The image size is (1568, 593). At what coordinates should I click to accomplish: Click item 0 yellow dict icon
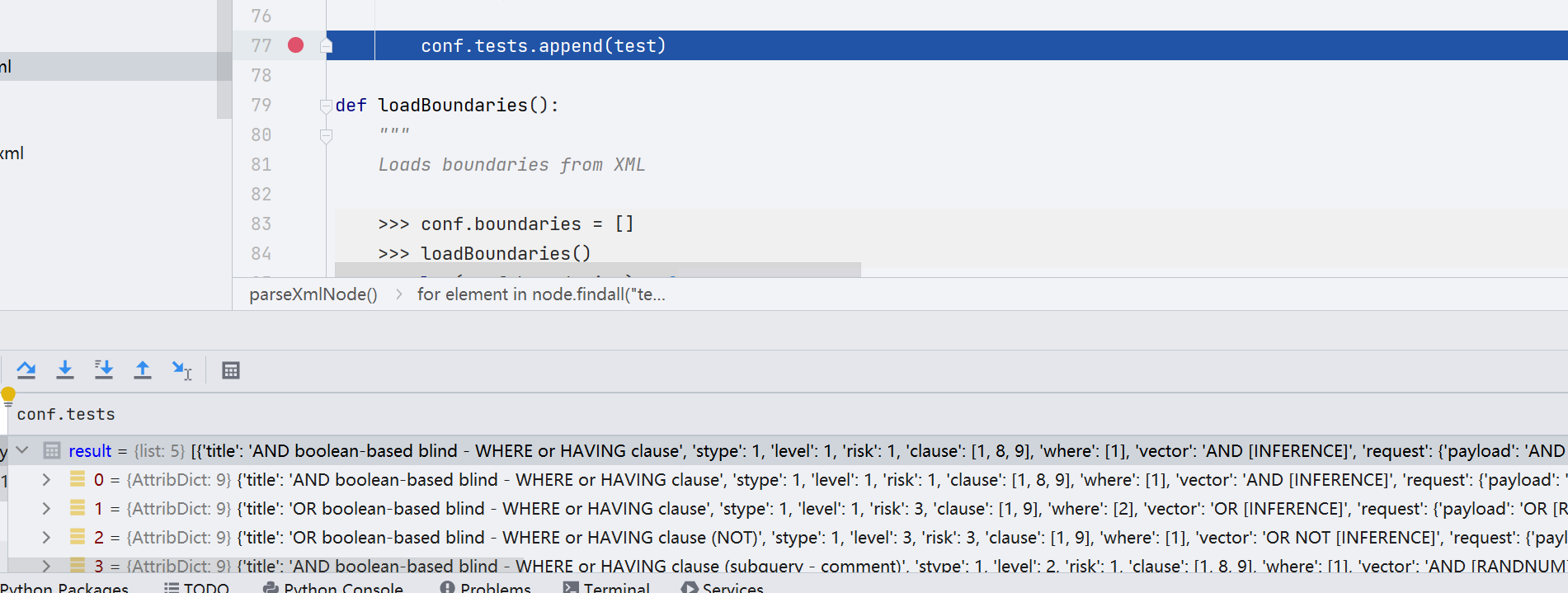78,479
